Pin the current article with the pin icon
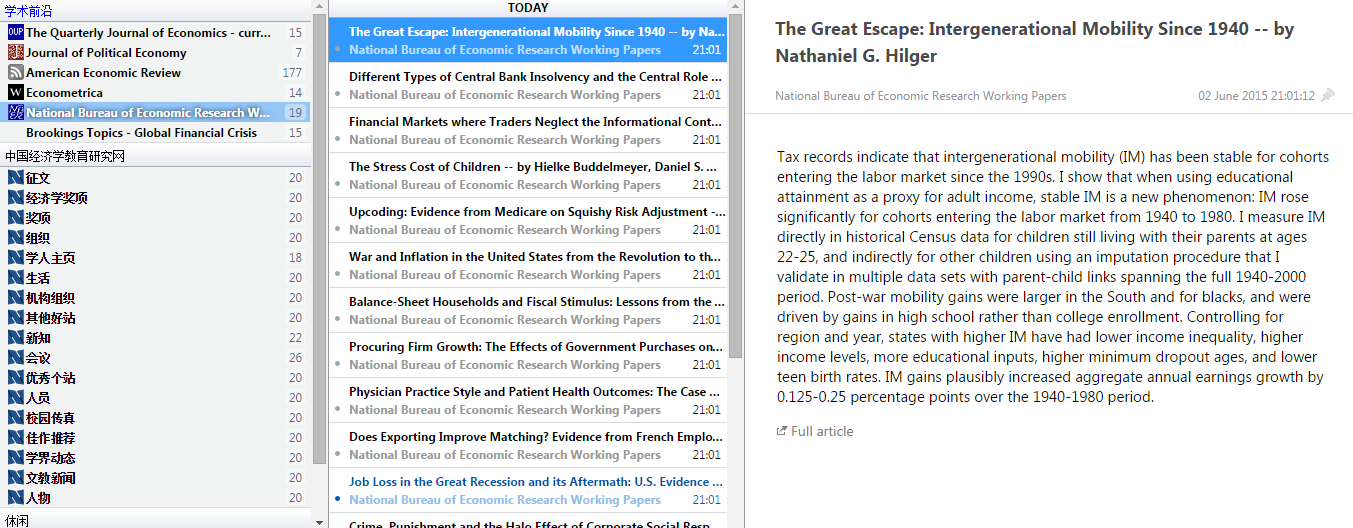1353x528 pixels. tap(1328, 96)
